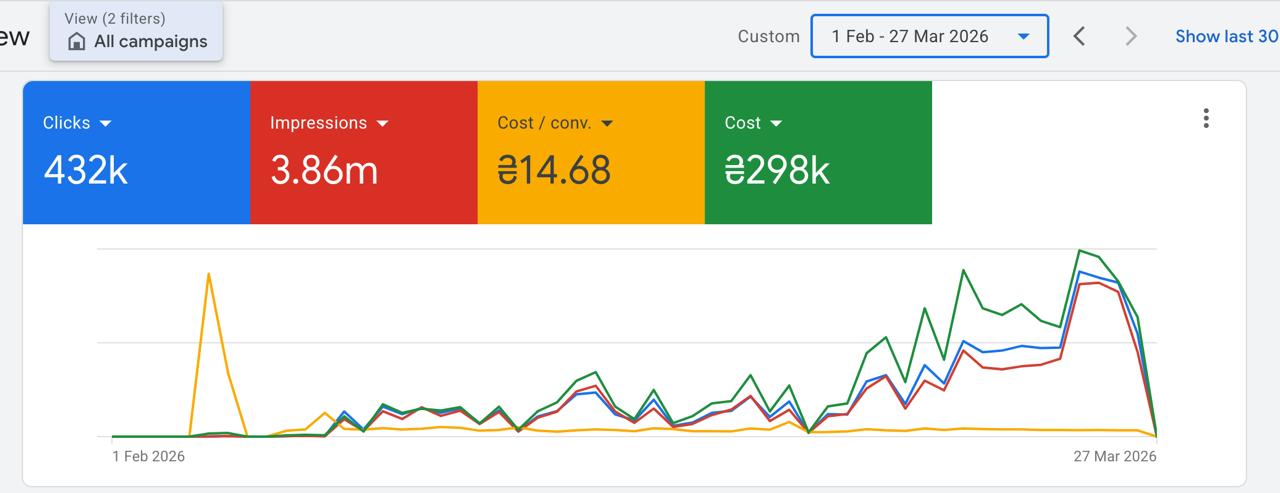Expand the Clicks metric dropdown arrow

coord(106,124)
